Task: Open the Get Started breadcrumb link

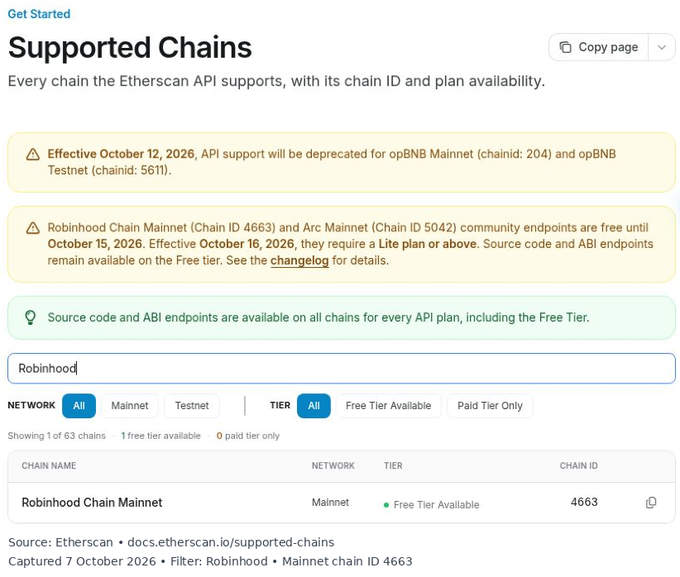Action: click(39, 14)
